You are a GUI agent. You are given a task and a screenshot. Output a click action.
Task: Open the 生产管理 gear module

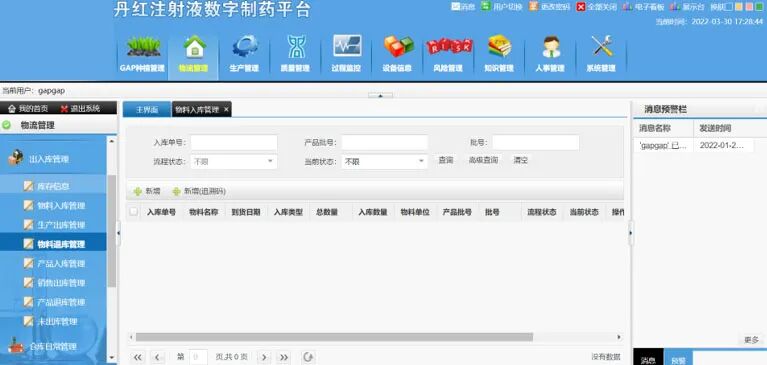point(244,54)
